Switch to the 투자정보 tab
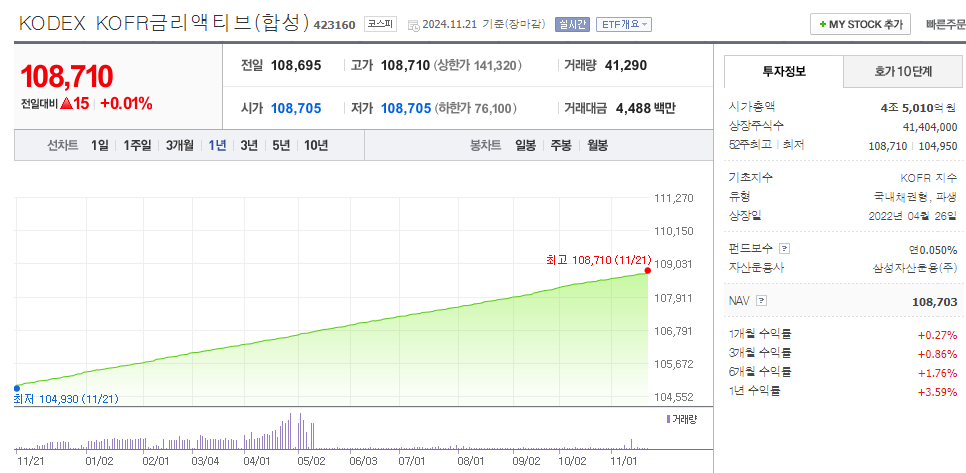Image resolution: width=966 pixels, height=473 pixels. pyautogui.click(x=783, y=71)
